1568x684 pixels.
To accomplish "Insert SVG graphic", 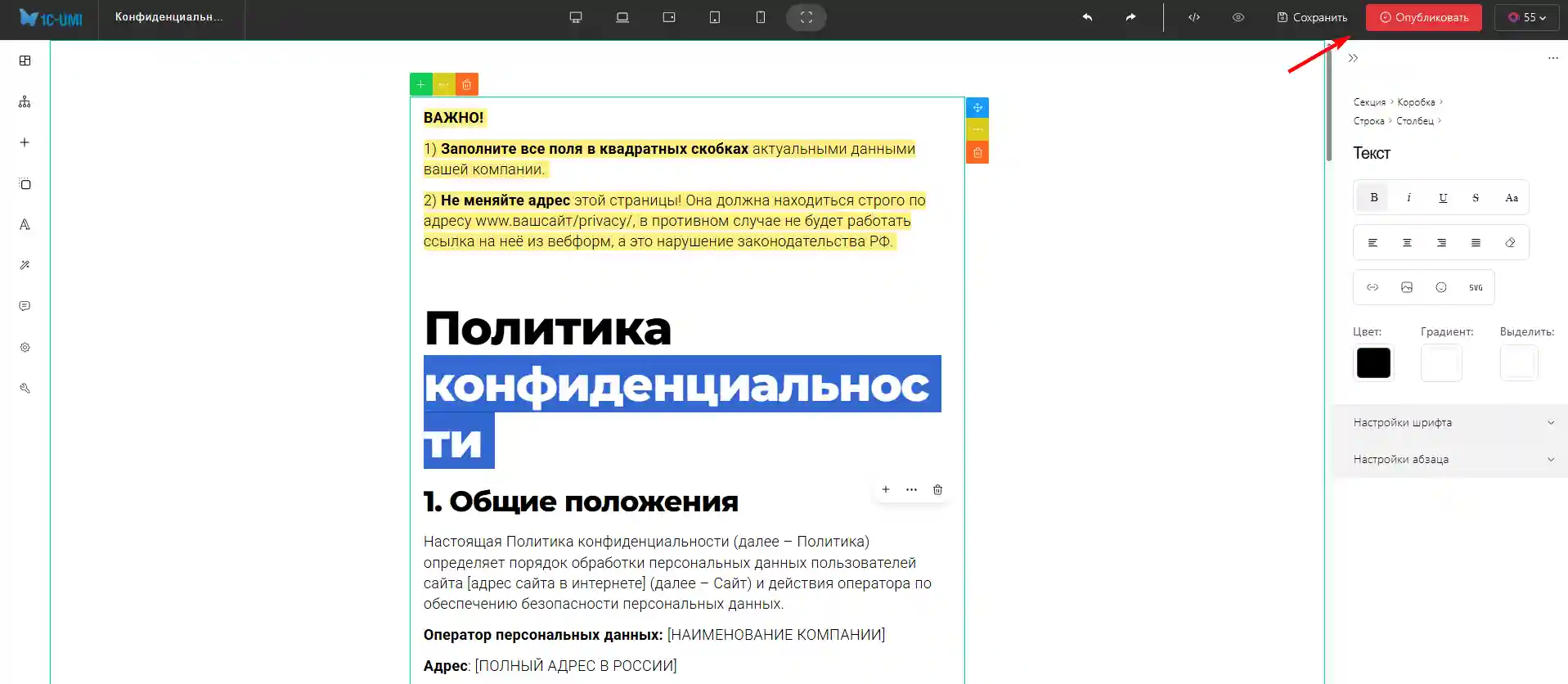I will point(1476,287).
